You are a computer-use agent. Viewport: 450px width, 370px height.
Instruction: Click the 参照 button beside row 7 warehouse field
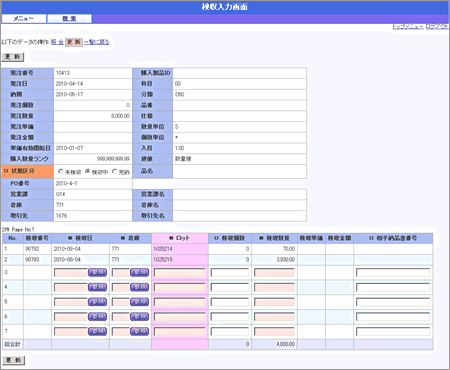click(139, 331)
